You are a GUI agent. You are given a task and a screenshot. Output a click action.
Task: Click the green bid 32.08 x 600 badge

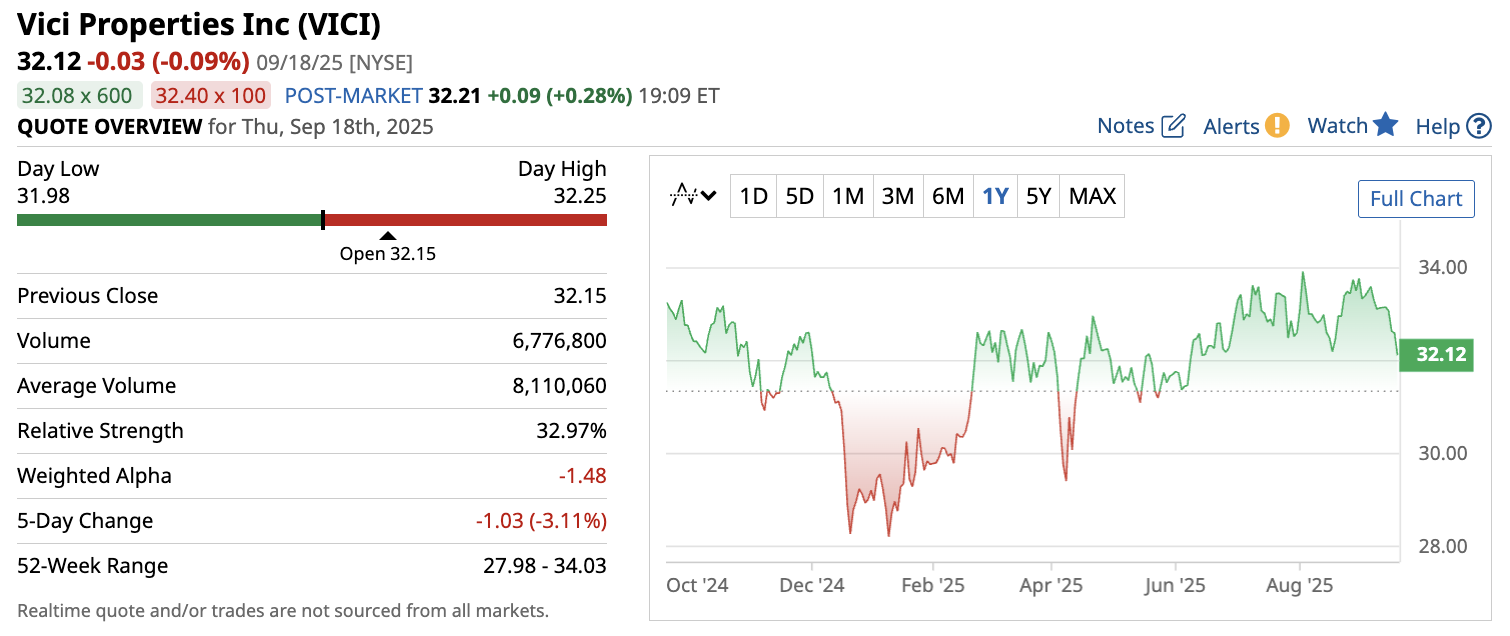coord(78,96)
